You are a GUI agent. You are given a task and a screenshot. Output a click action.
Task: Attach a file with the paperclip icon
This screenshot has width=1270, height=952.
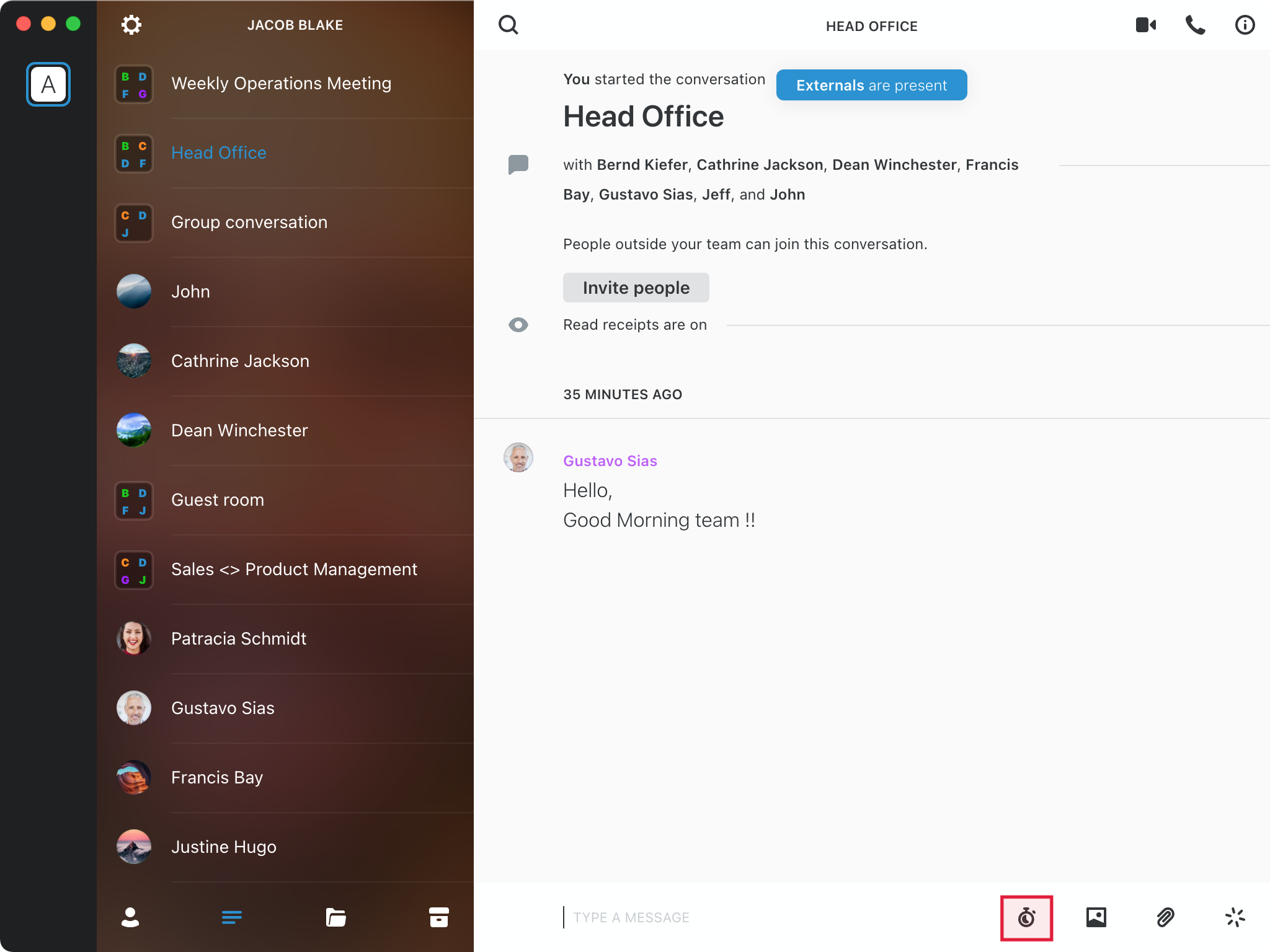point(1166,917)
